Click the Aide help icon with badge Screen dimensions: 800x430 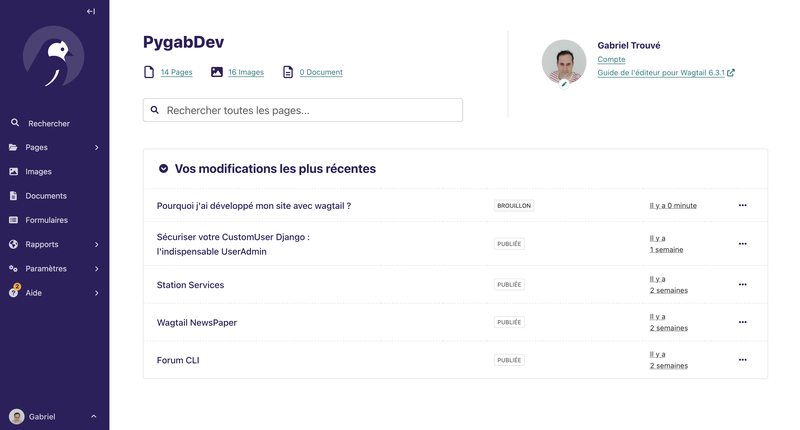pos(14,292)
